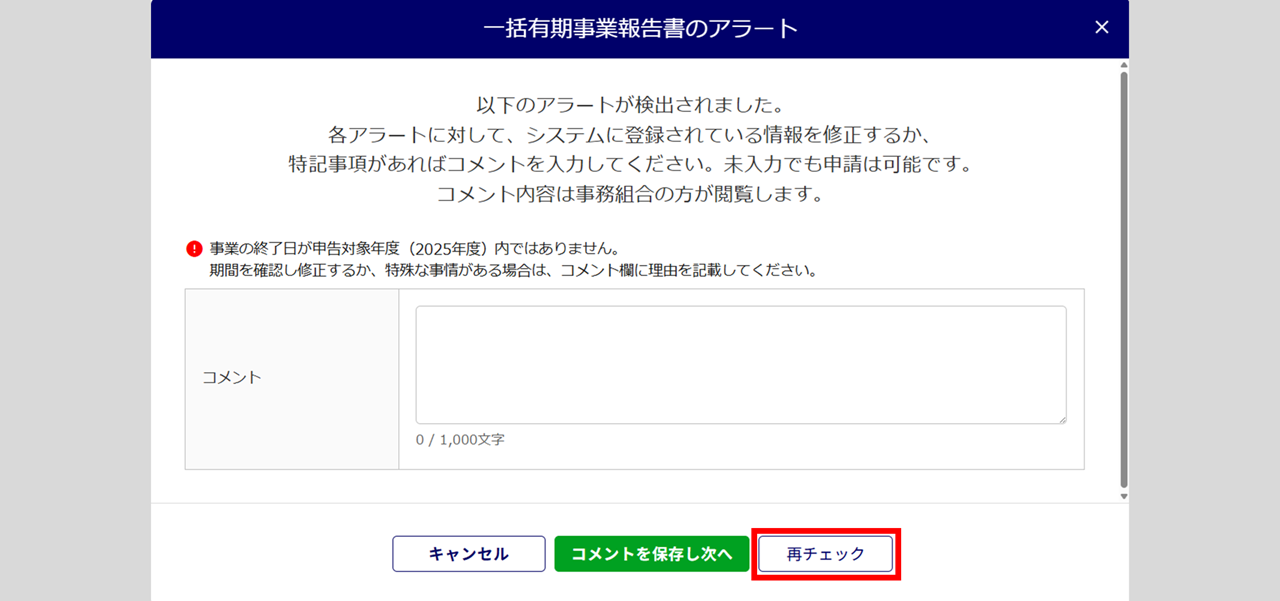Click the dialog's vertical scrollbar thumb
The height and width of the screenshot is (601, 1280).
tap(1123, 280)
